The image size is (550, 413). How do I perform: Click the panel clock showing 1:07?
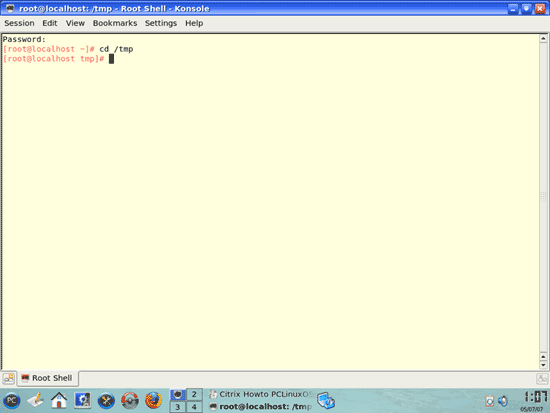pos(535,398)
